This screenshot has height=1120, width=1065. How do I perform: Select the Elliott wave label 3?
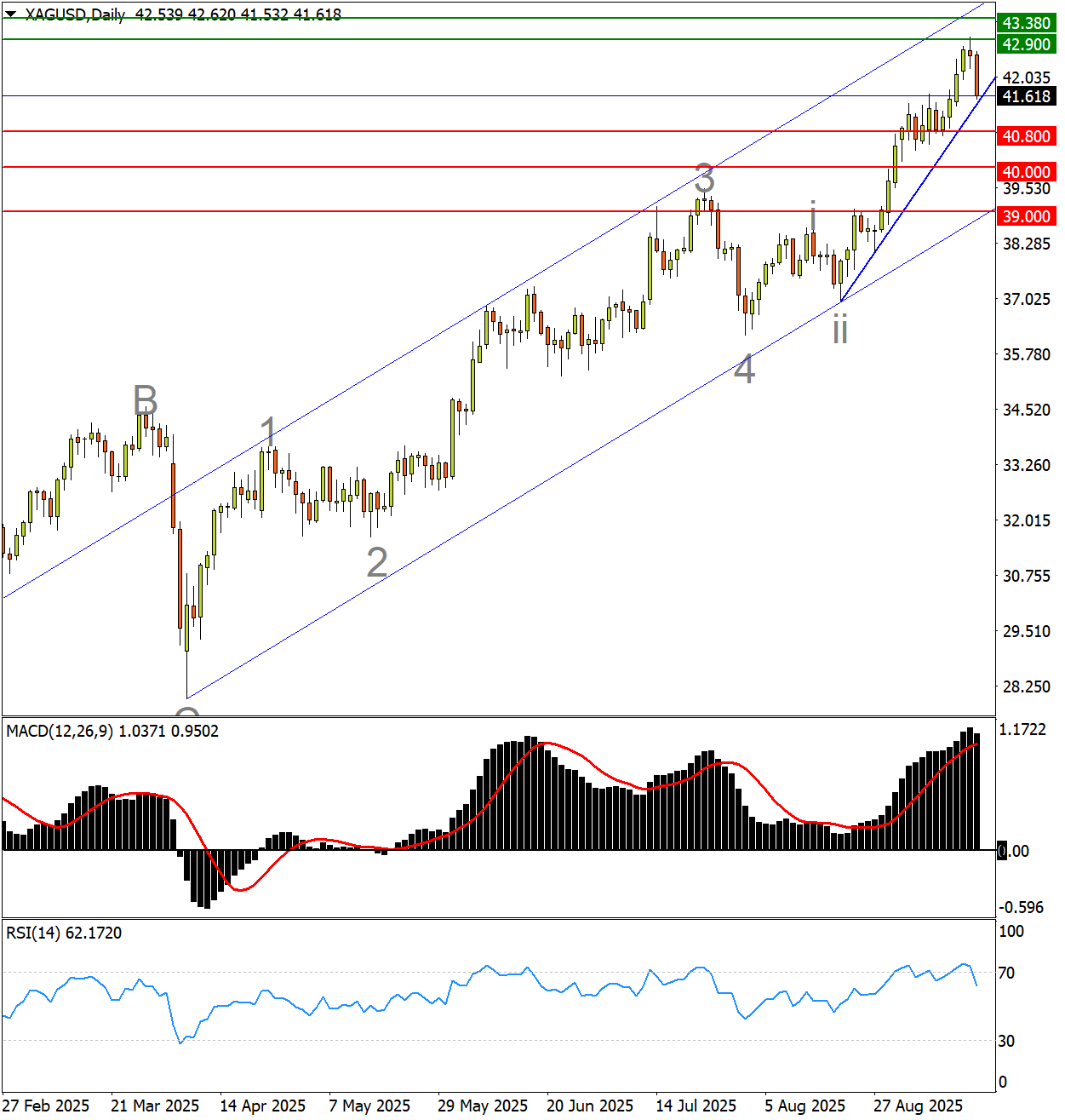click(704, 180)
